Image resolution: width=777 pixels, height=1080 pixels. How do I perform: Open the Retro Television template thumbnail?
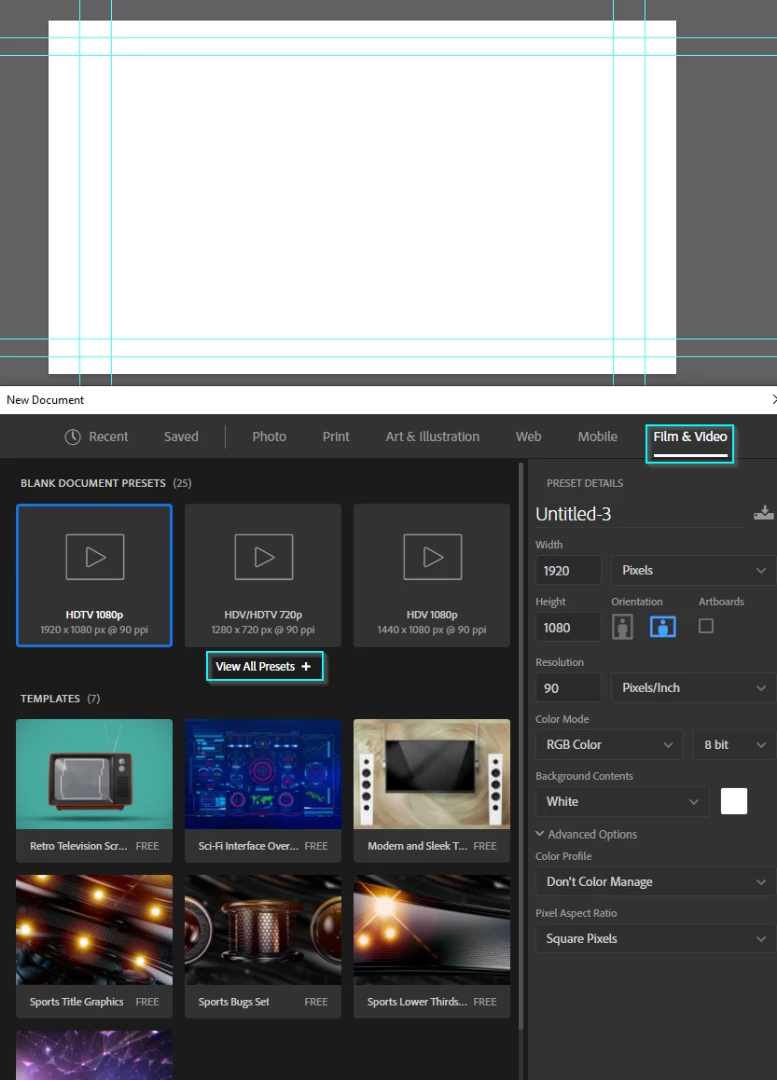click(x=94, y=774)
